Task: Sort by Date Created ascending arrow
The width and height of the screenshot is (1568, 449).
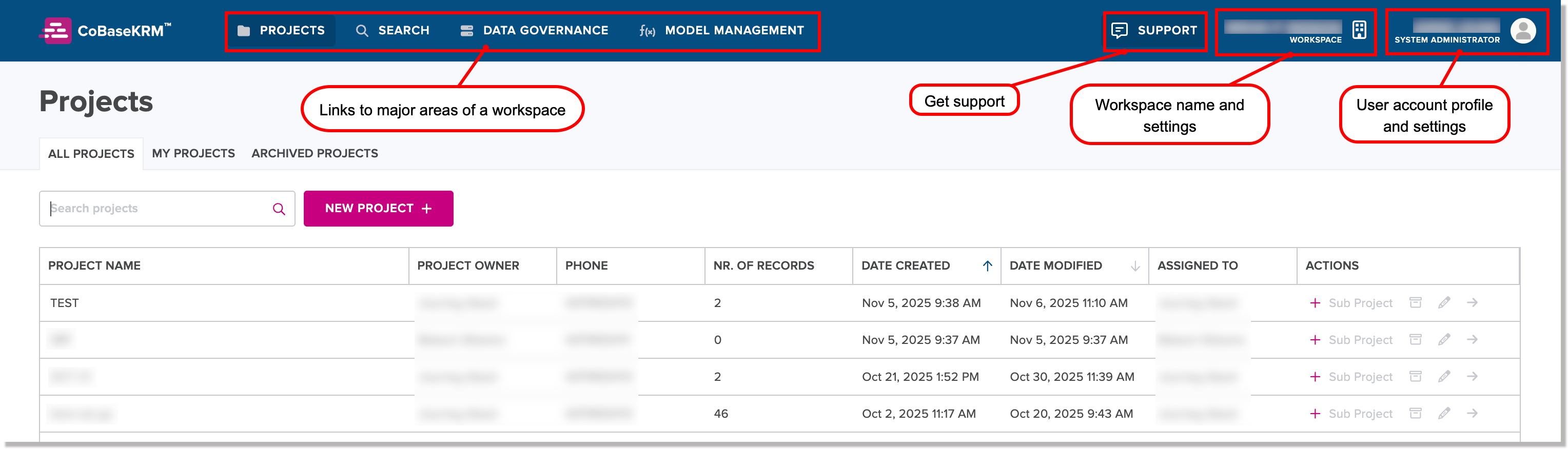Action: click(987, 266)
